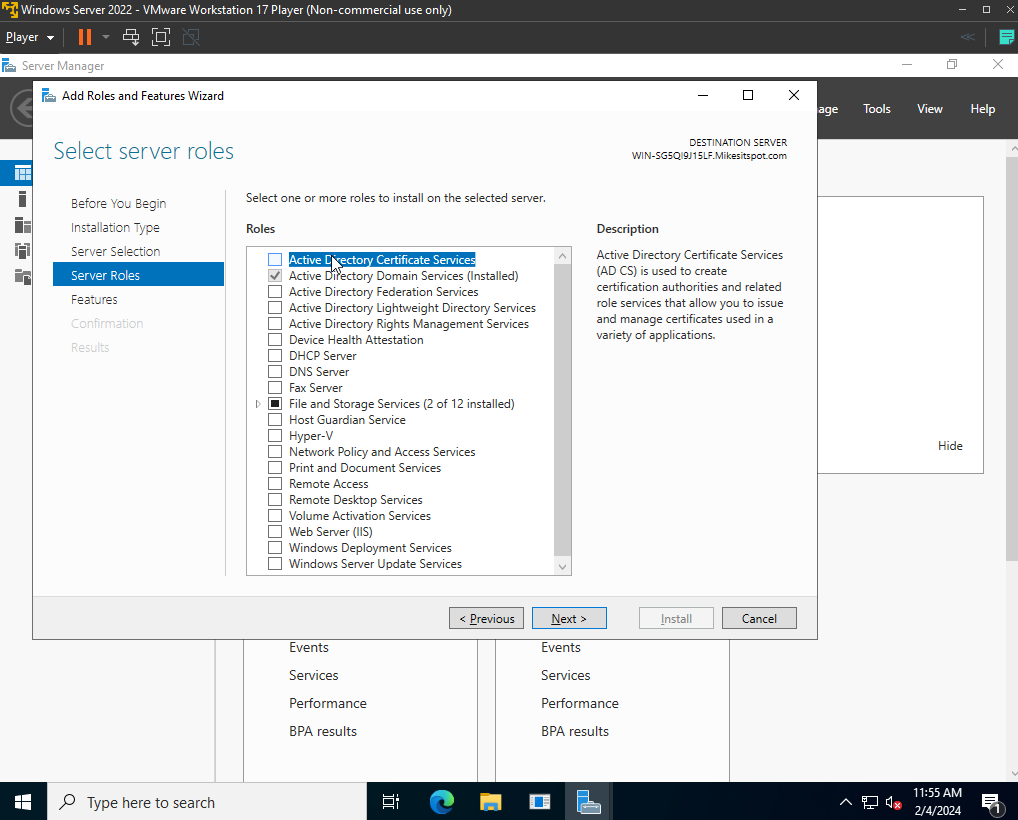Viewport: 1018px width, 820px height.
Task: Show hidden system tray icons
Action: tap(845, 802)
